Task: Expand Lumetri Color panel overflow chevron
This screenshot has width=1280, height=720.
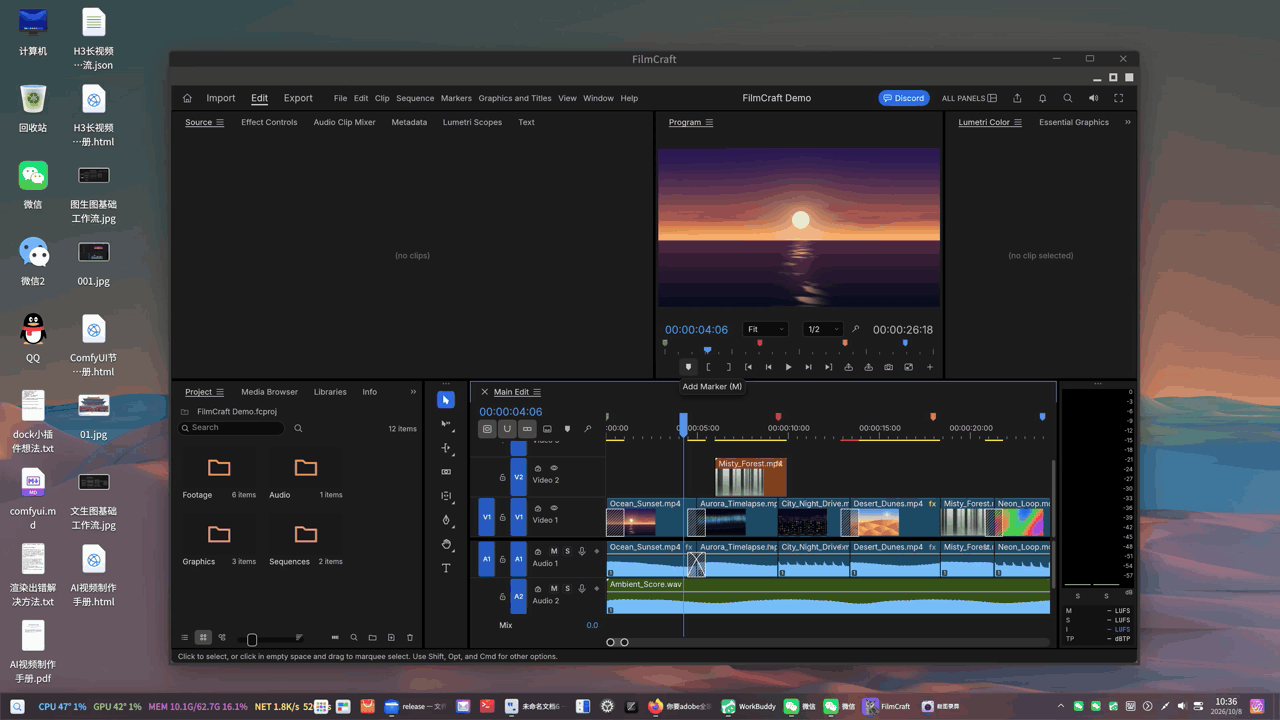Action: (x=1128, y=122)
